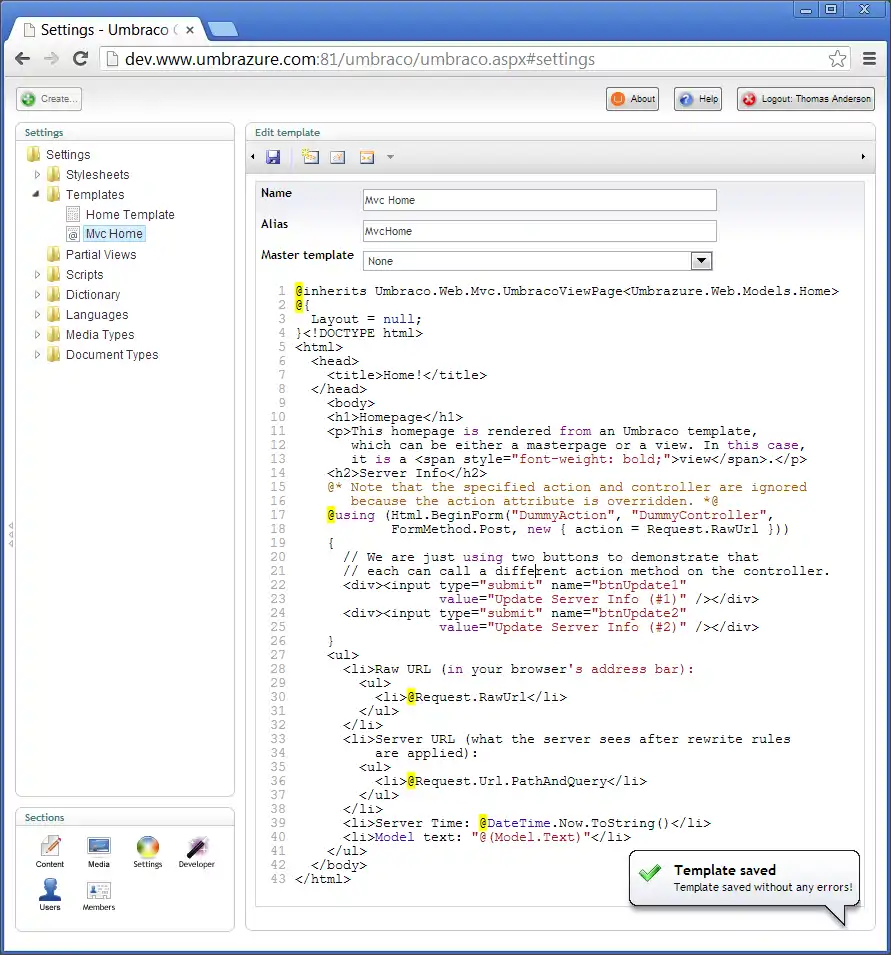Viewport: 891px width, 955px height.
Task: Click the Templates folder label
Action: (95, 195)
